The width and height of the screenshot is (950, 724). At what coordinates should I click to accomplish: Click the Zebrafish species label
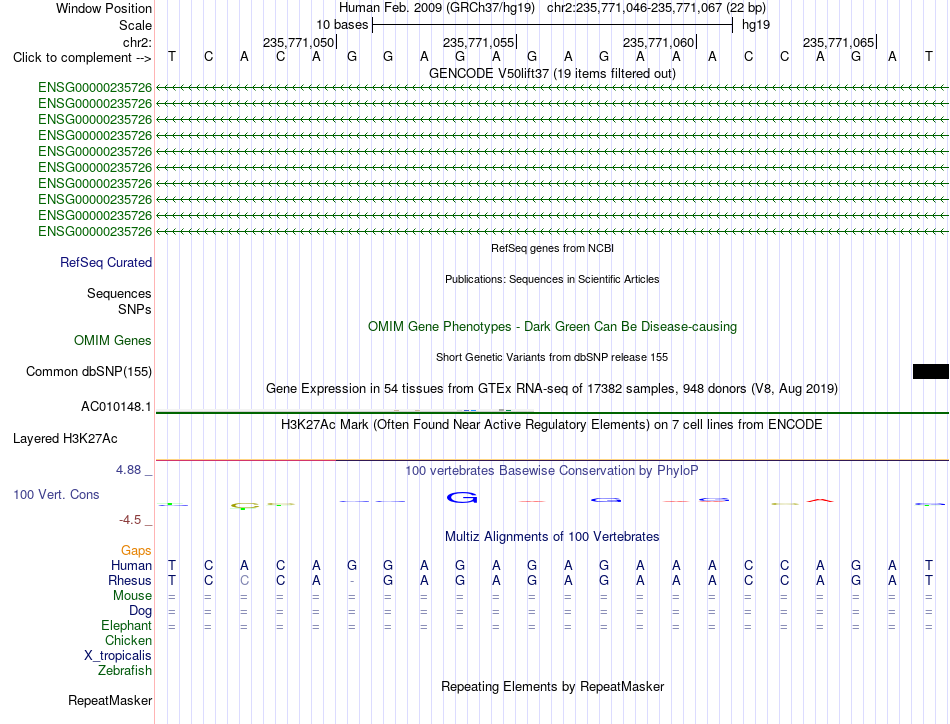[125, 671]
